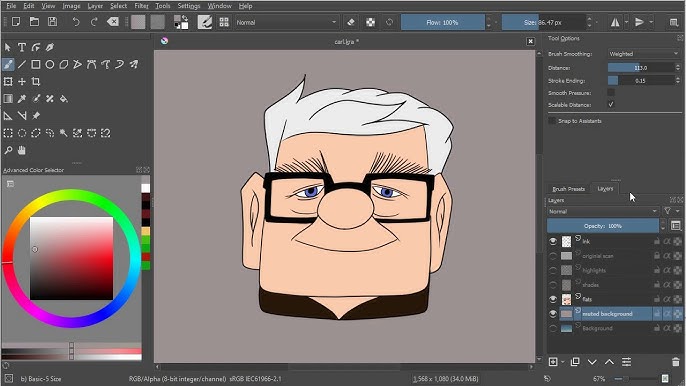The image size is (686, 386).
Task: Move the layer up with arrow
Action: coord(609,362)
